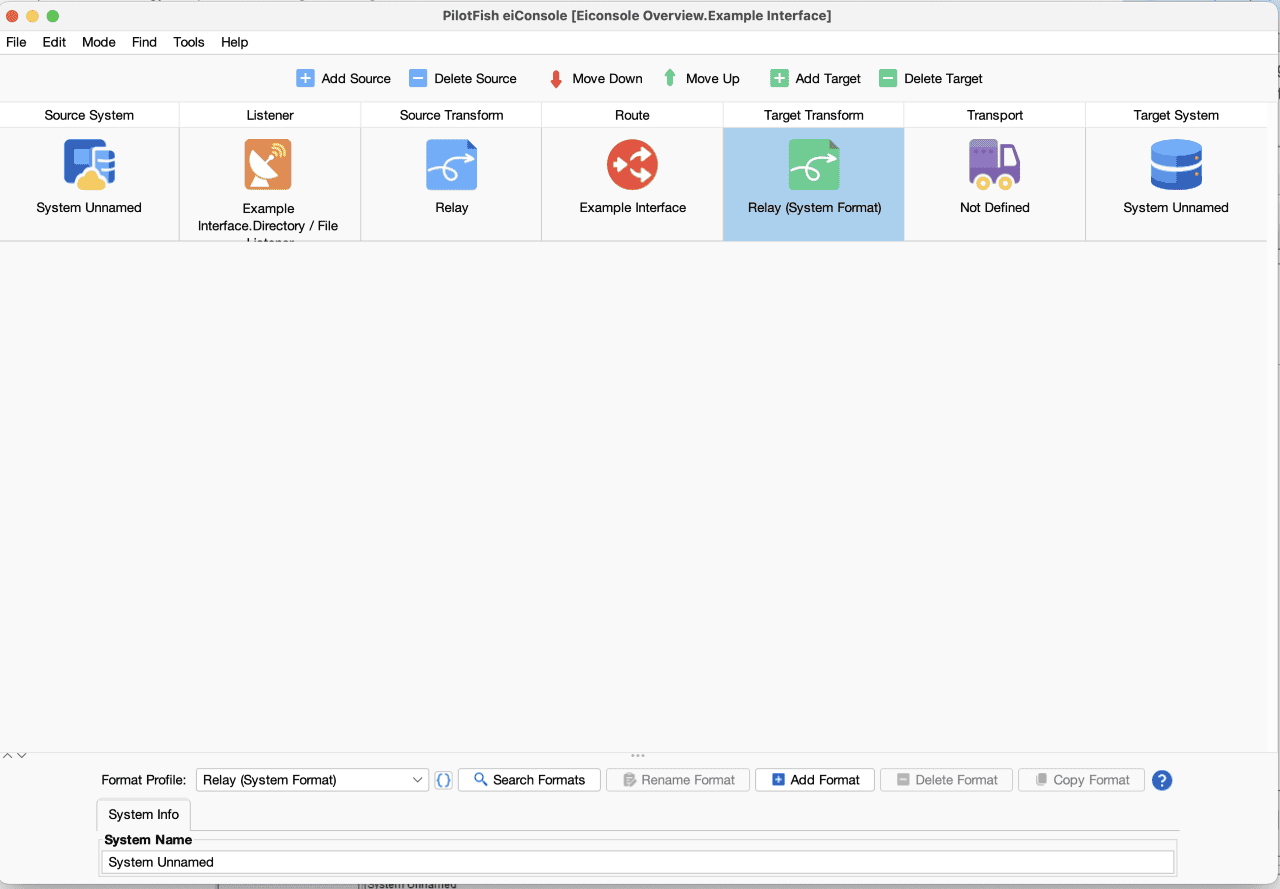Click the Source System cloud database icon
Image resolution: width=1280 pixels, height=889 pixels.
click(x=89, y=164)
